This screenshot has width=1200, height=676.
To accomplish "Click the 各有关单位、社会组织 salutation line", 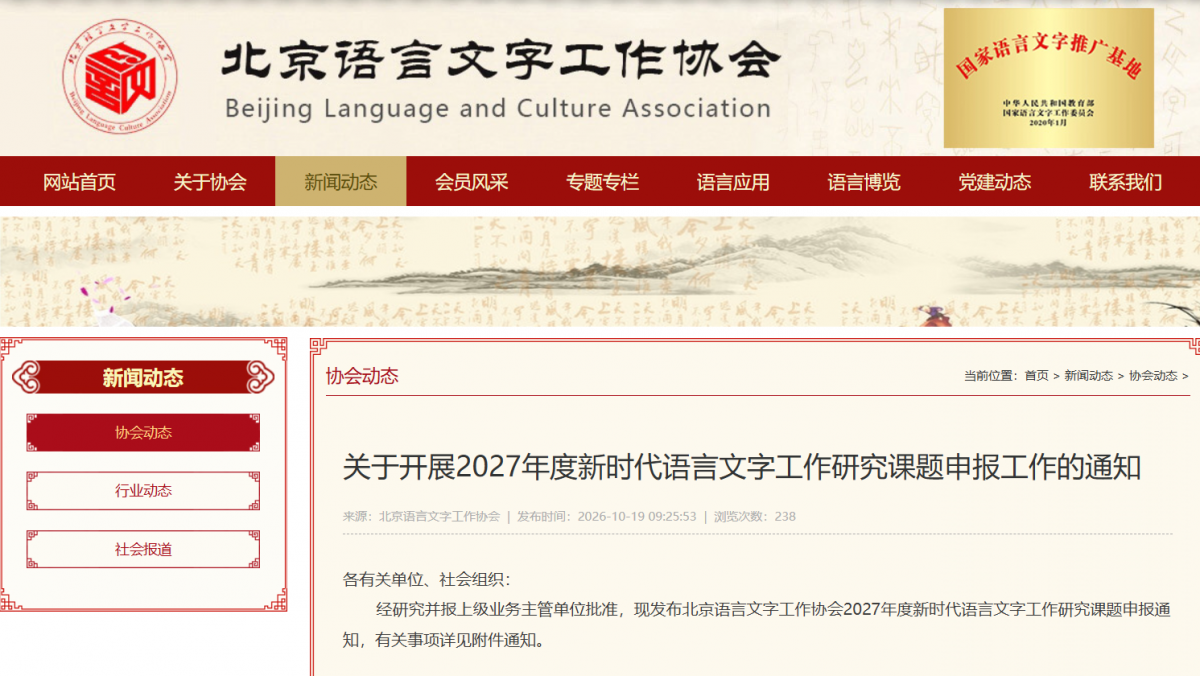I will click(x=427, y=579).
